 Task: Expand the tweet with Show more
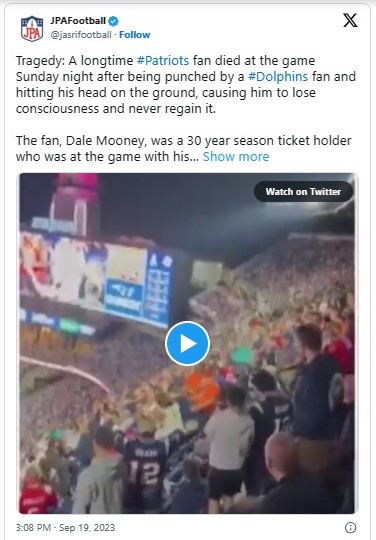click(236, 157)
